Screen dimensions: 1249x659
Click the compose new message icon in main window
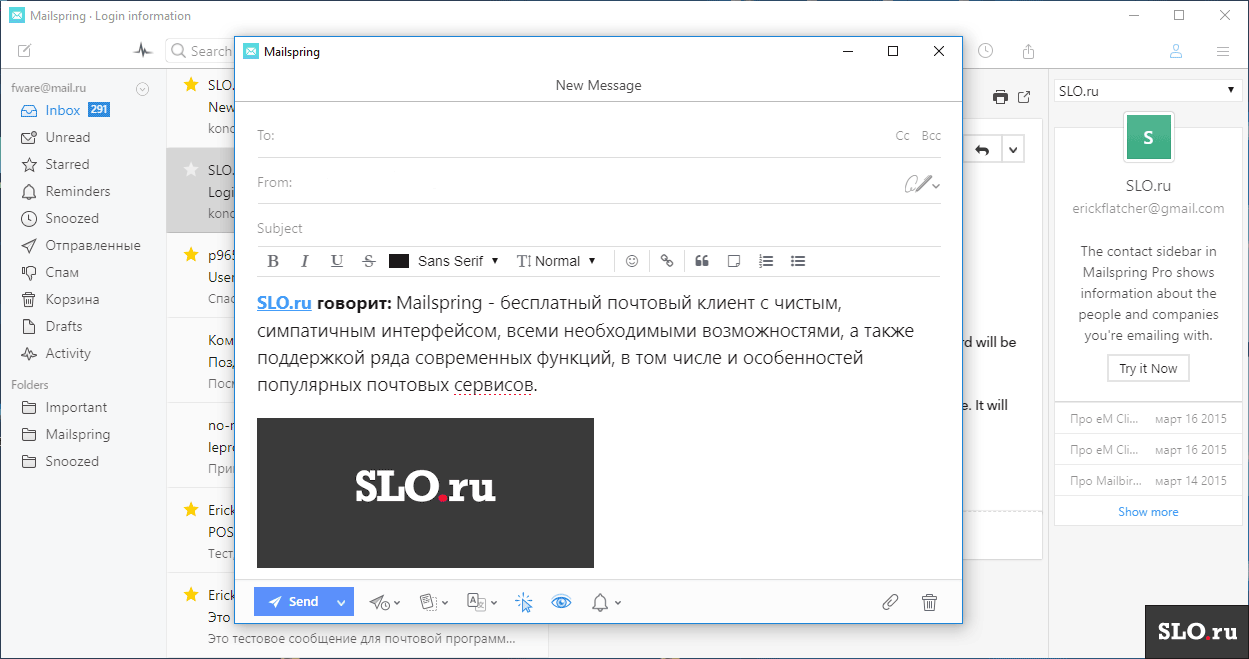(x=24, y=51)
